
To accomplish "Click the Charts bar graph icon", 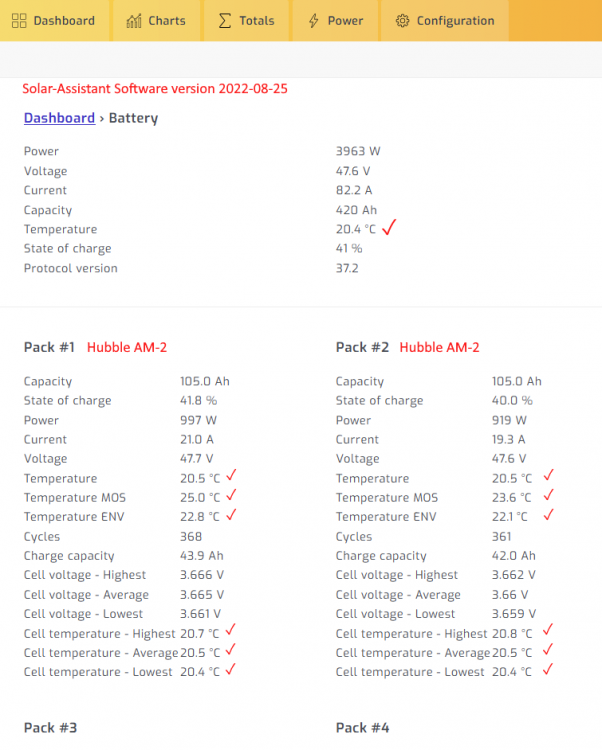I will 134,21.
